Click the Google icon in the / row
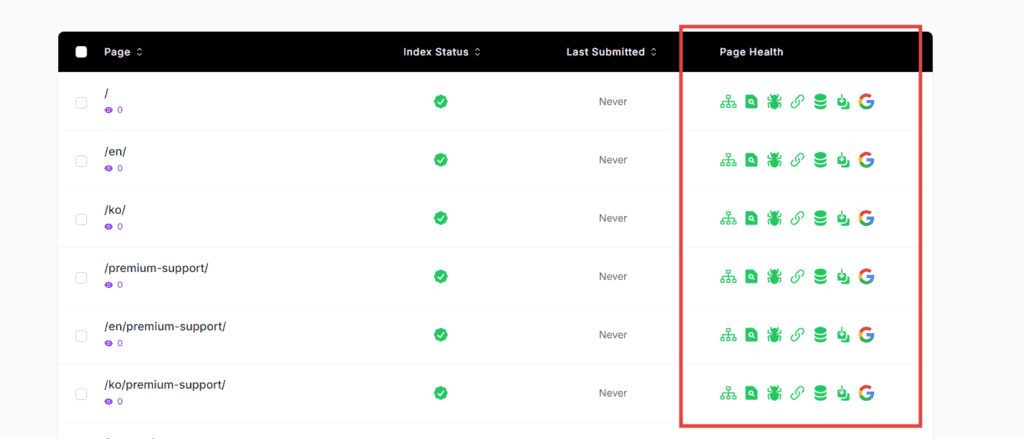The image size is (1024, 439). coord(867,102)
